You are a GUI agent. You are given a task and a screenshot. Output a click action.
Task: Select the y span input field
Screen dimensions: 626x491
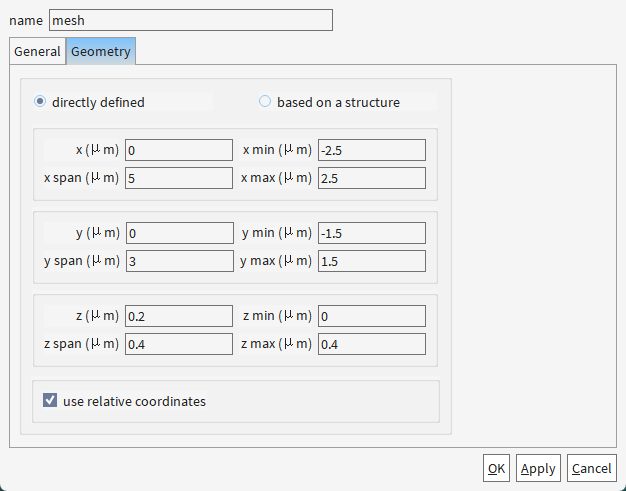[x=180, y=261]
